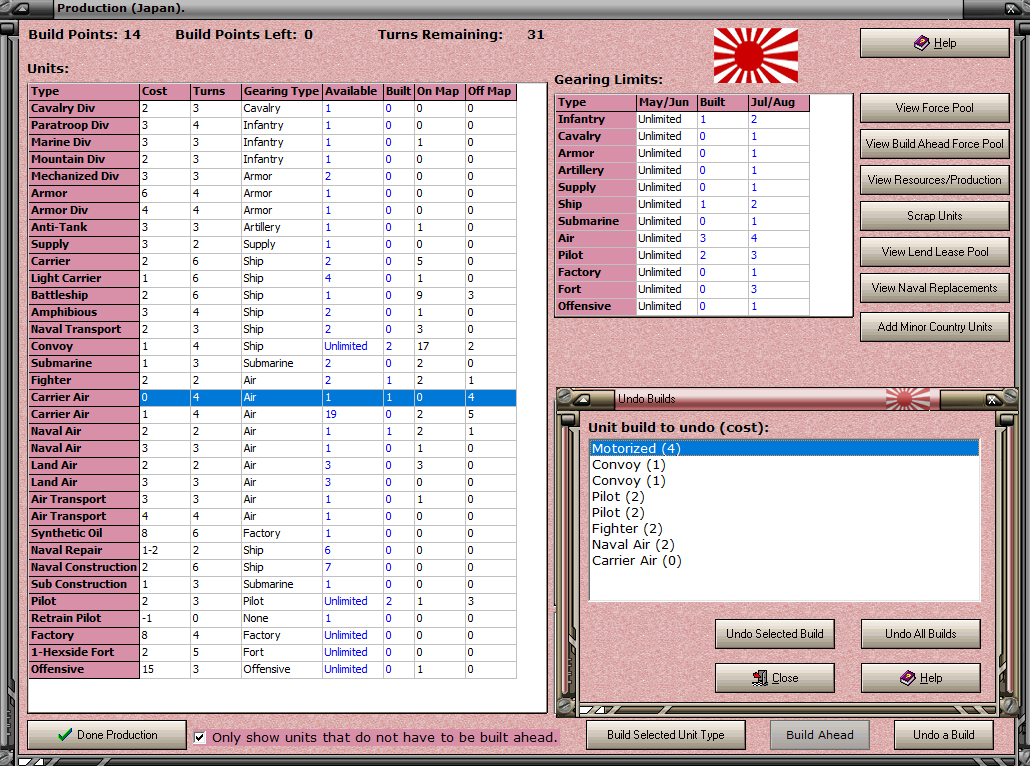The image size is (1030, 766).
Task: Close the Undo Builds dialog with X
Action: [x=993, y=399]
